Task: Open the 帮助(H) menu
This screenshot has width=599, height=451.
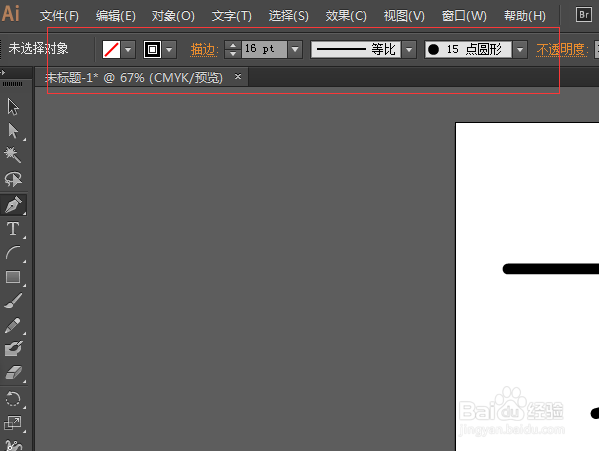Action: click(x=525, y=16)
